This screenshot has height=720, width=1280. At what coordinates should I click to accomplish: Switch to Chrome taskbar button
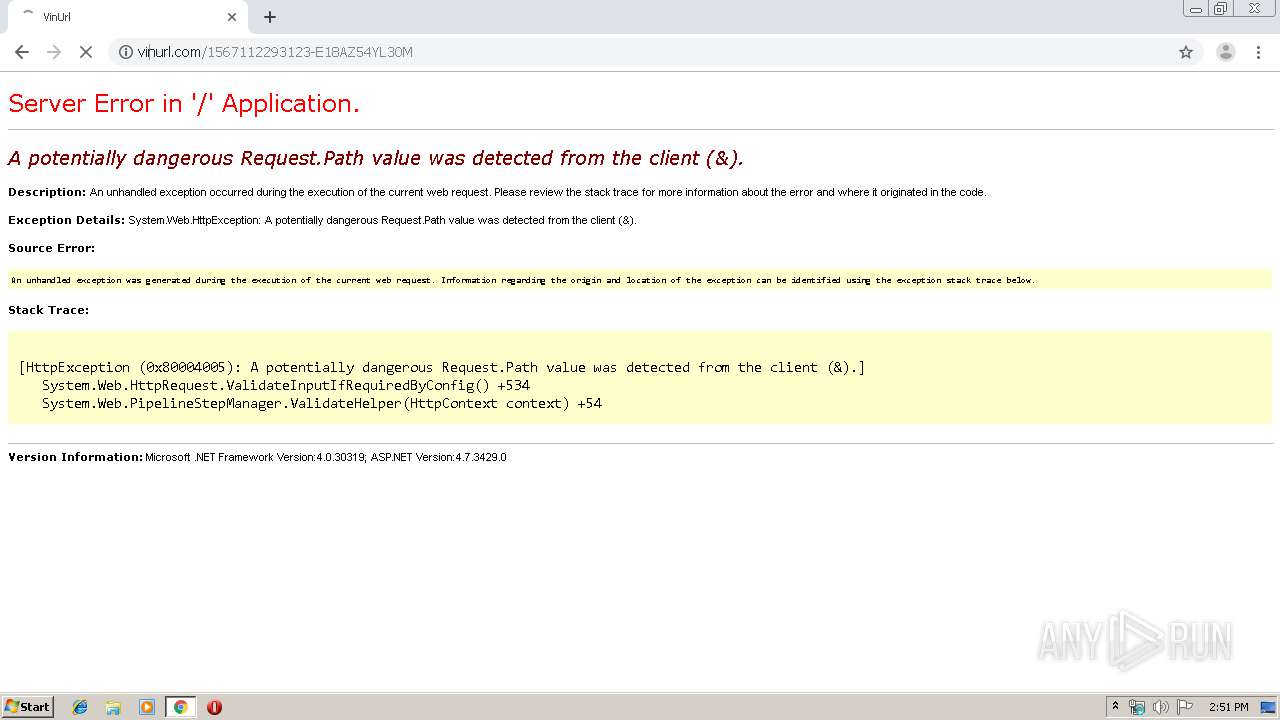[180, 707]
